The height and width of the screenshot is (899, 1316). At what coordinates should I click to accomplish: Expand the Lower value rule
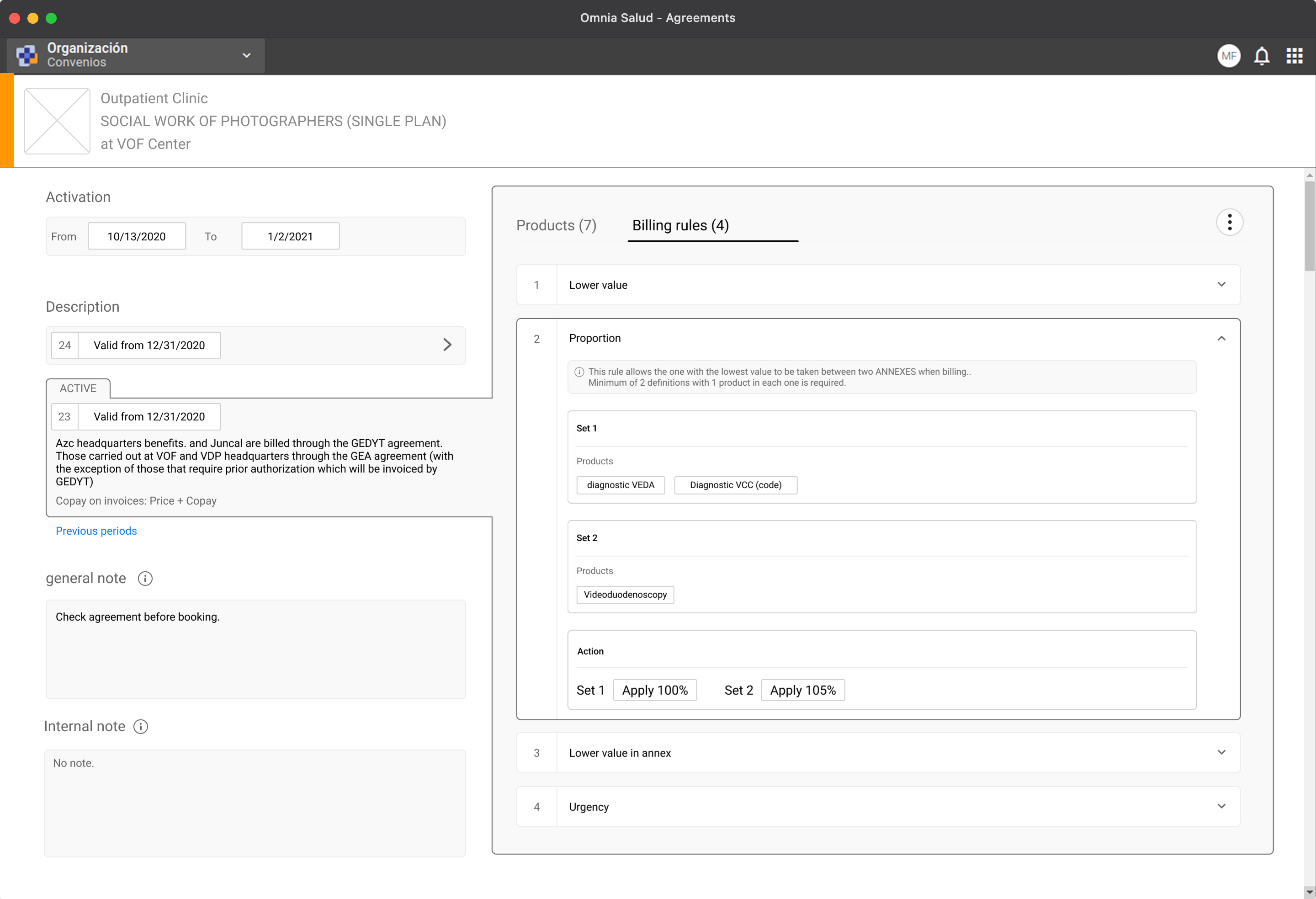point(1221,284)
